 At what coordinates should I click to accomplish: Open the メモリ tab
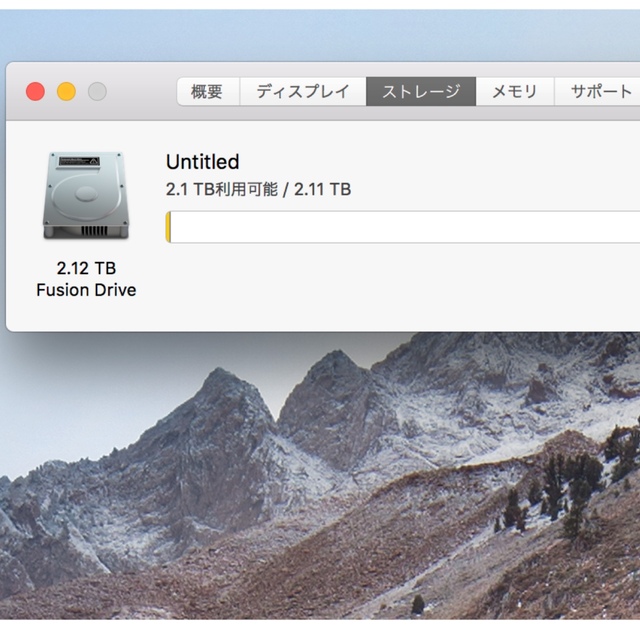click(515, 91)
